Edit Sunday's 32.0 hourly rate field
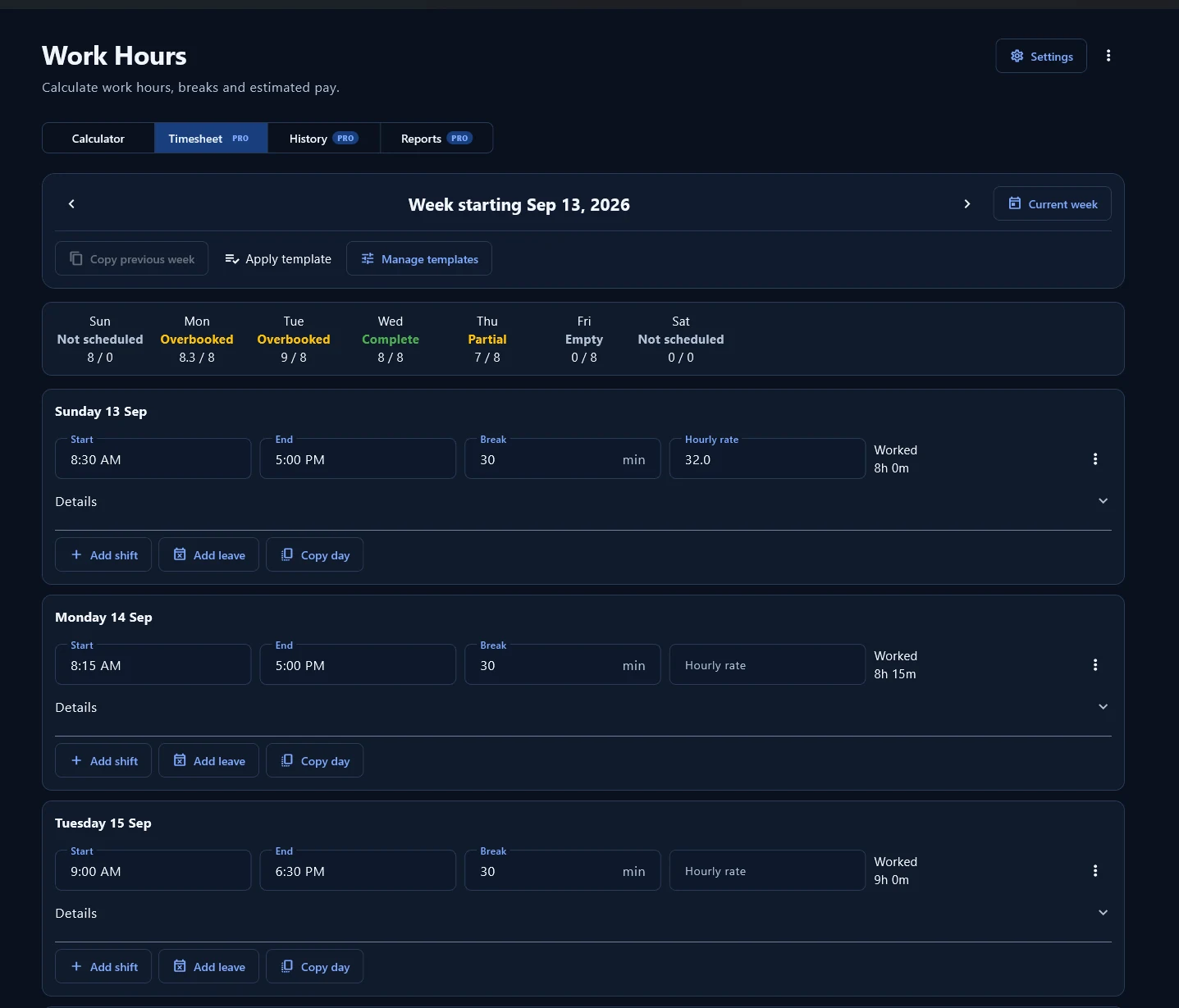The width and height of the screenshot is (1179, 1008). coord(767,458)
